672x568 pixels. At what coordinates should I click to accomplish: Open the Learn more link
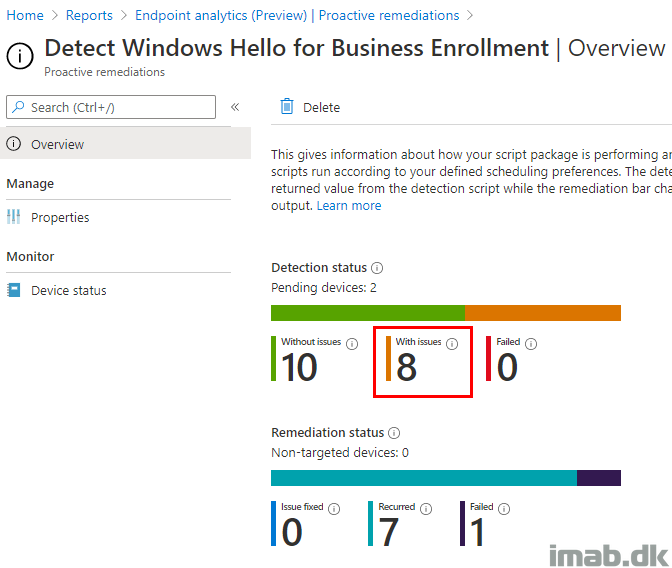(x=349, y=206)
